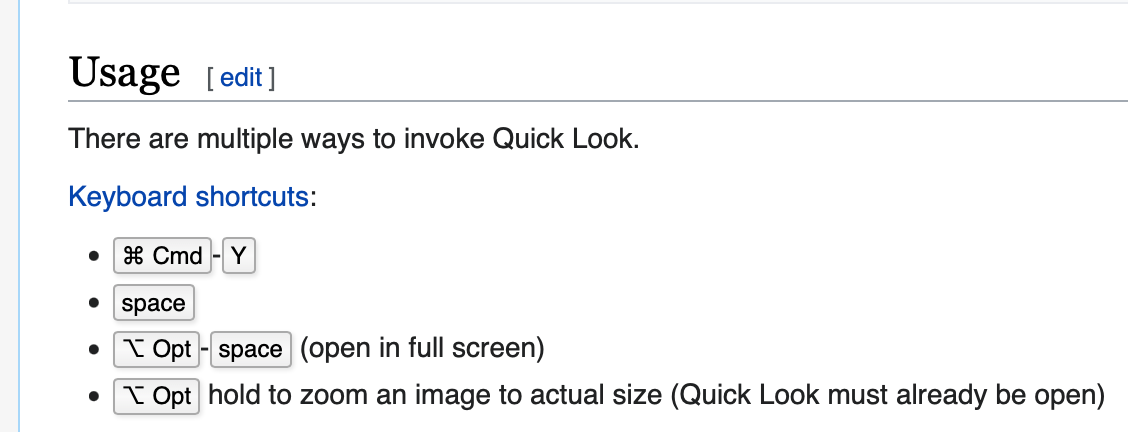The image size is (1128, 432).
Task: Click the sentence about invoking Quick Look
Action: pyautogui.click(x=354, y=138)
